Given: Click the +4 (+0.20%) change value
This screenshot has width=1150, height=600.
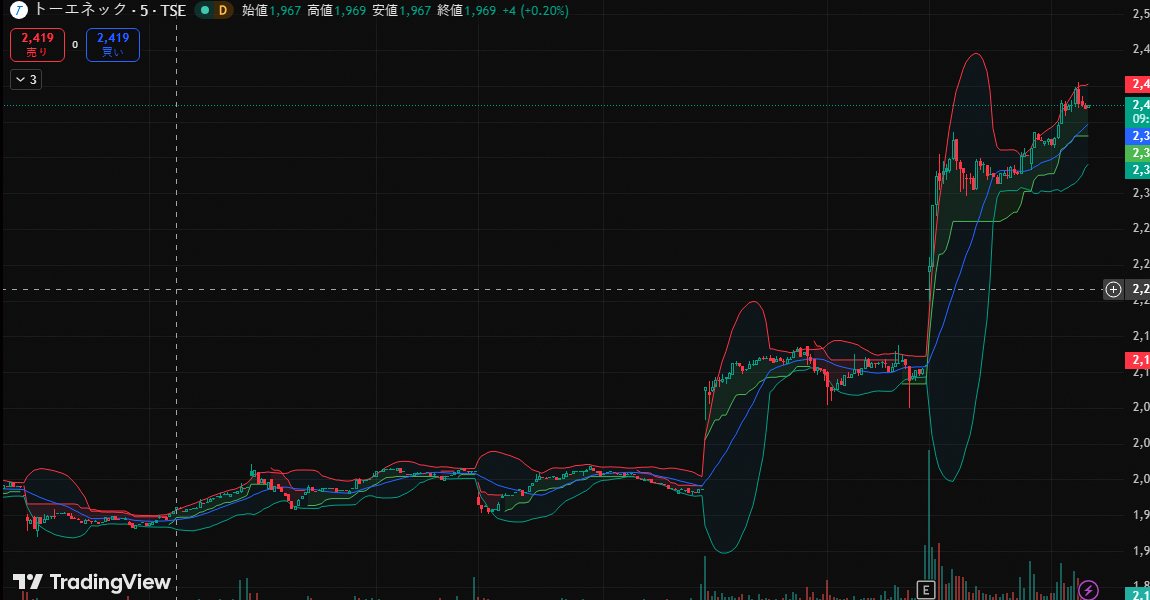Looking at the screenshot, I should tap(535, 10).
